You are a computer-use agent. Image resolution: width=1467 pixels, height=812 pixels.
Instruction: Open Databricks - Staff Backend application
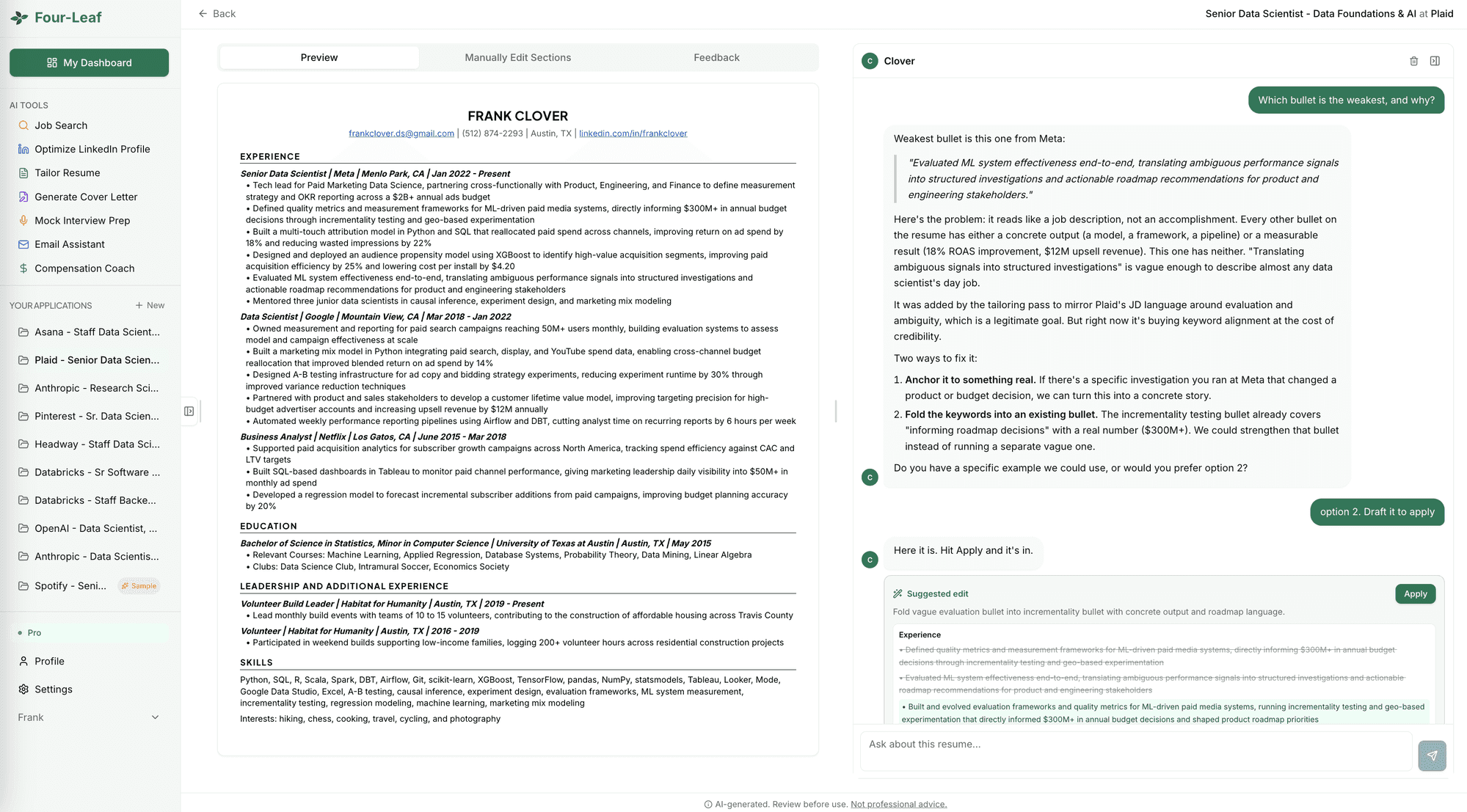(x=89, y=500)
